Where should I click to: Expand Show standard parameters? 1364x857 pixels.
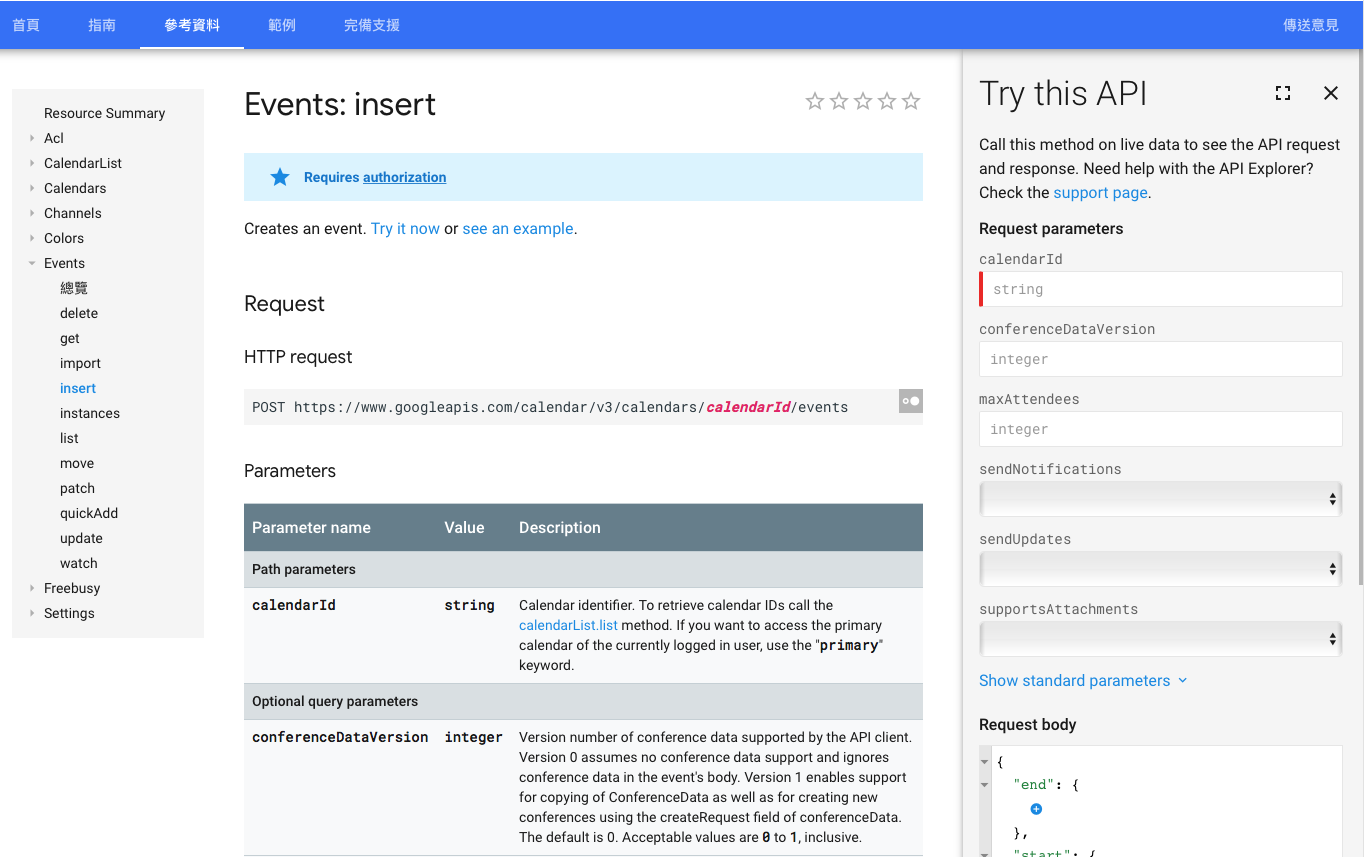coord(1083,681)
